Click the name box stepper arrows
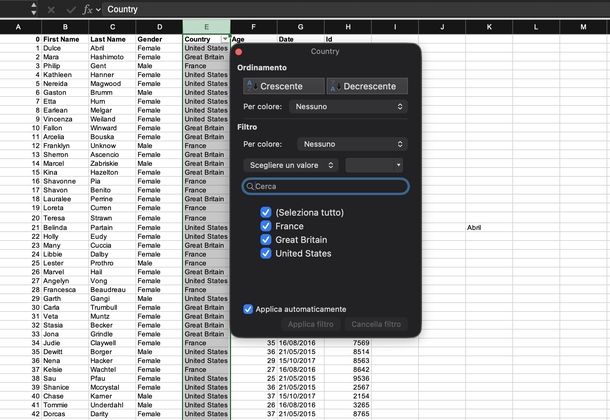The width and height of the screenshot is (610, 420). pyautogui.click(x=34, y=9)
